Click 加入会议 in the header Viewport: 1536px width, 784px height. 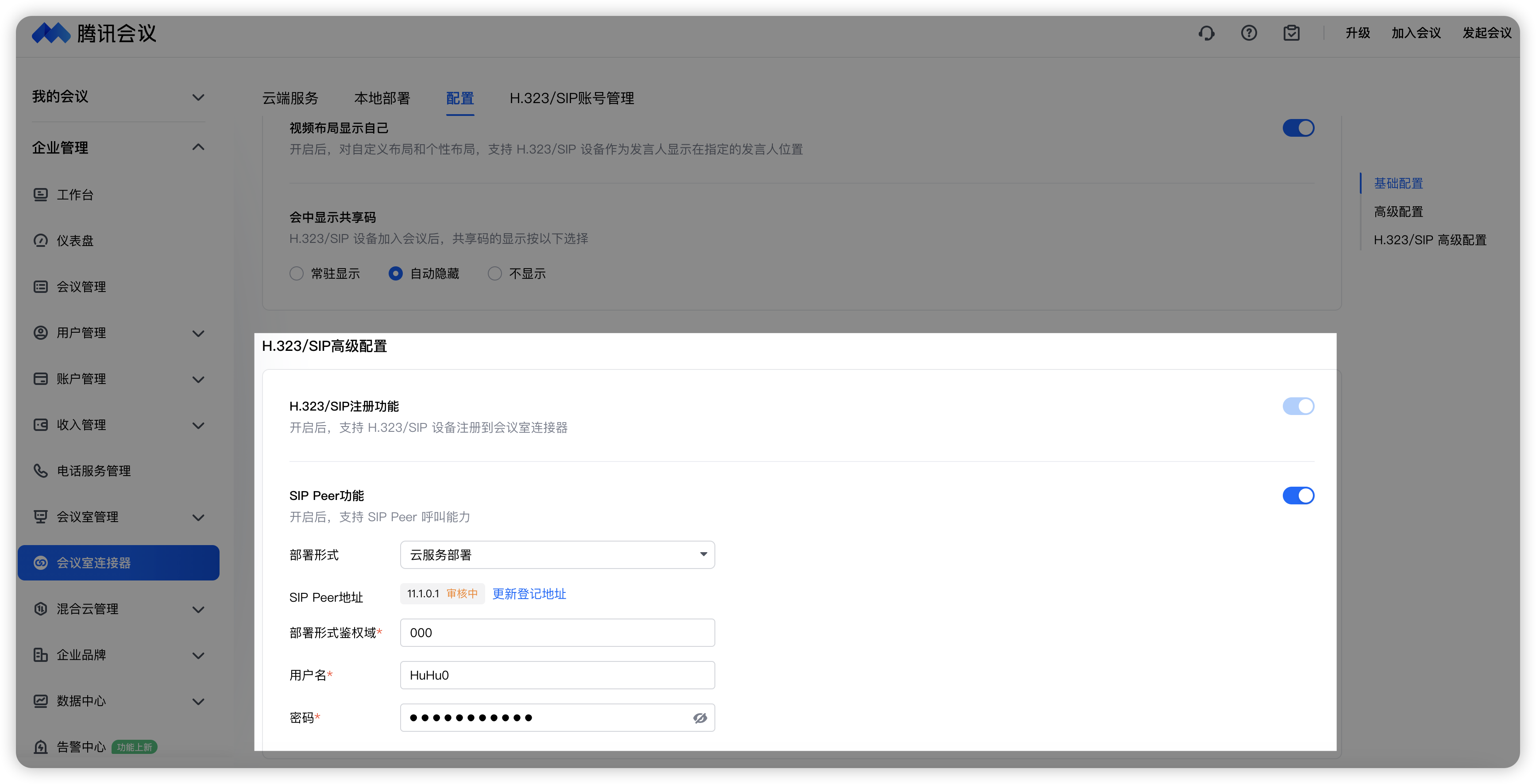[1416, 33]
